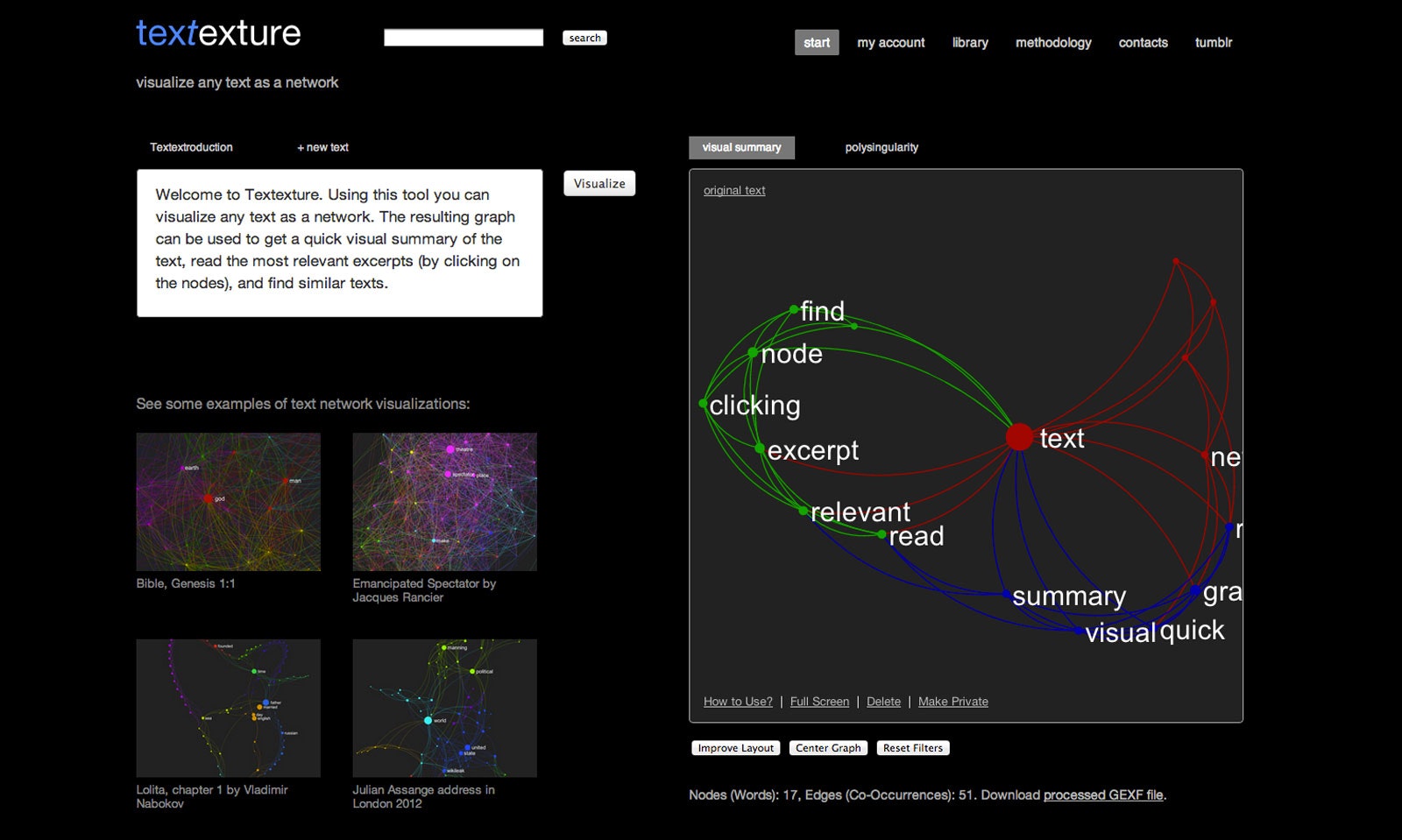Select the green 'relevant' node
Image resolution: width=1402 pixels, height=840 pixels.
[803, 510]
